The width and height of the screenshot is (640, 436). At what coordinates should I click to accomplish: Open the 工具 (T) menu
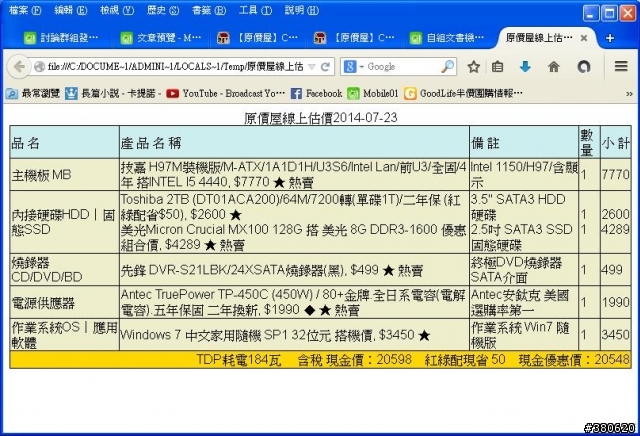255,10
